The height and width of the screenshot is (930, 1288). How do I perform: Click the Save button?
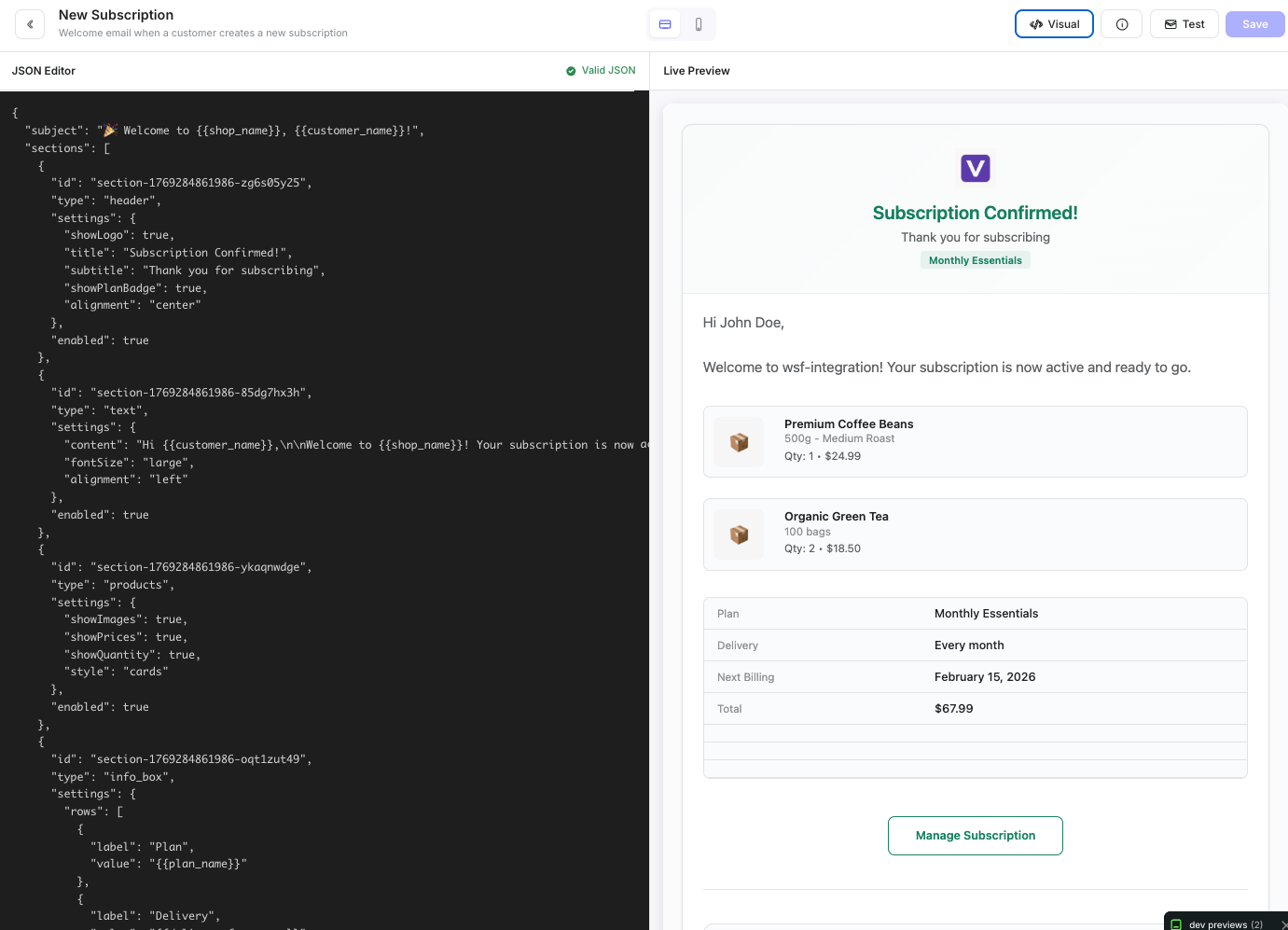[x=1254, y=24]
